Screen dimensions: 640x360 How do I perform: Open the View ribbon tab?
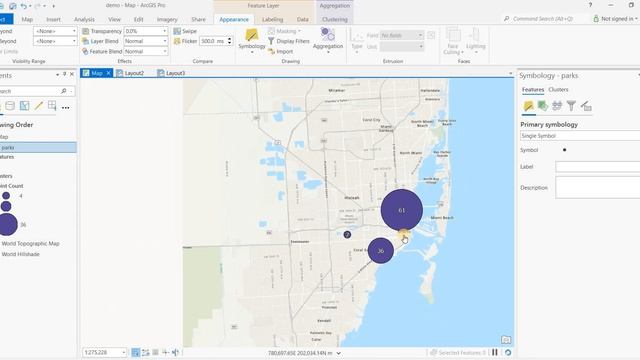[x=114, y=19]
